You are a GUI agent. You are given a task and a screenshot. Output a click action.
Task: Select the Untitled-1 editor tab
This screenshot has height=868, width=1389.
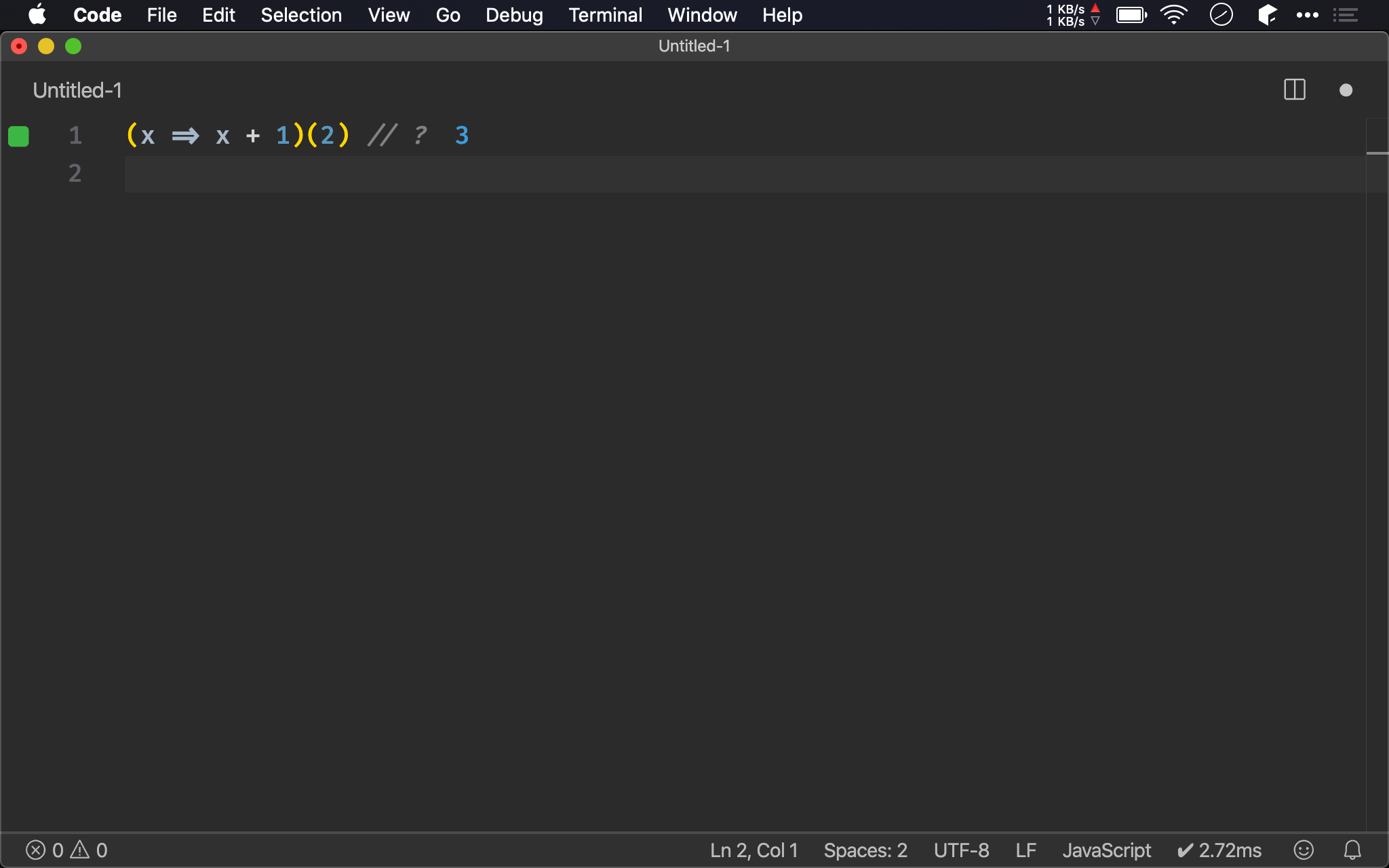(77, 90)
